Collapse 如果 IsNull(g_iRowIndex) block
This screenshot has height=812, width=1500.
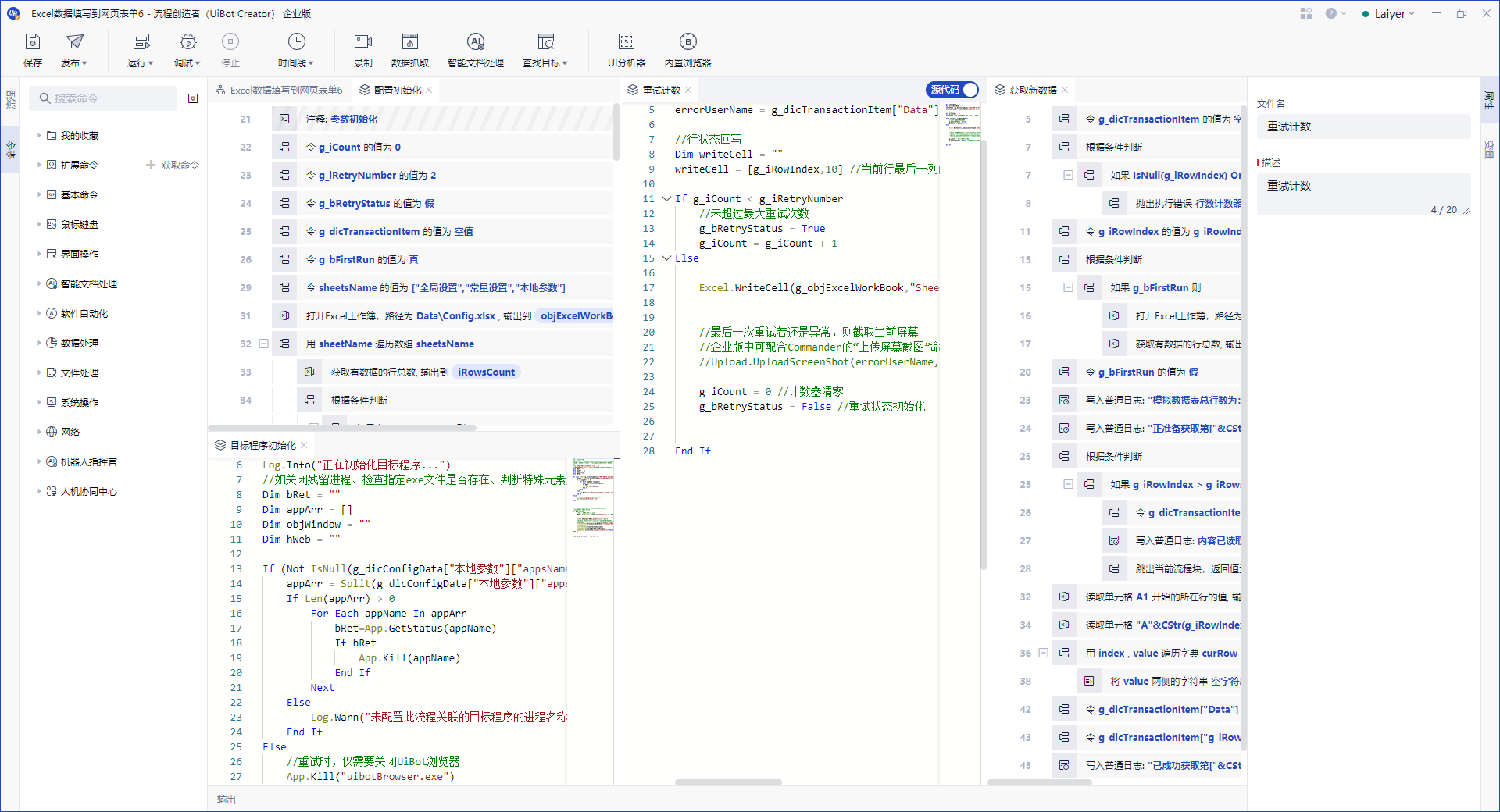coord(1068,175)
